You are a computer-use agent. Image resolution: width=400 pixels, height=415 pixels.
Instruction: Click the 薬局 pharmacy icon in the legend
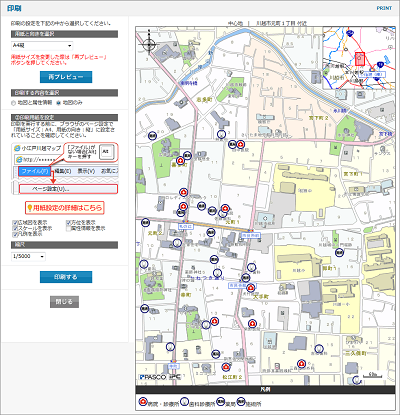221,402
